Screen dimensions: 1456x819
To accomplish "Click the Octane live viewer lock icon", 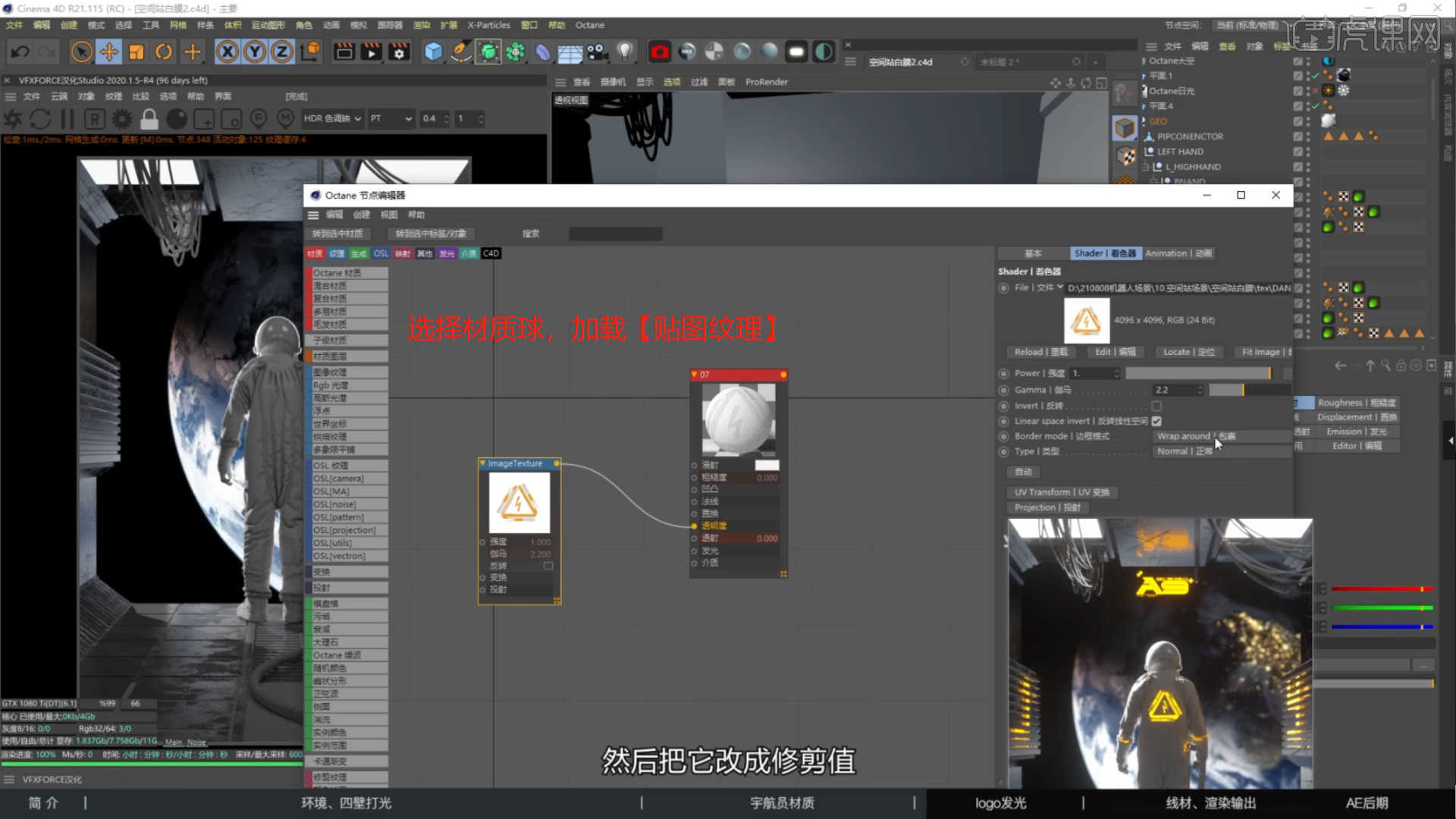I will tap(149, 119).
